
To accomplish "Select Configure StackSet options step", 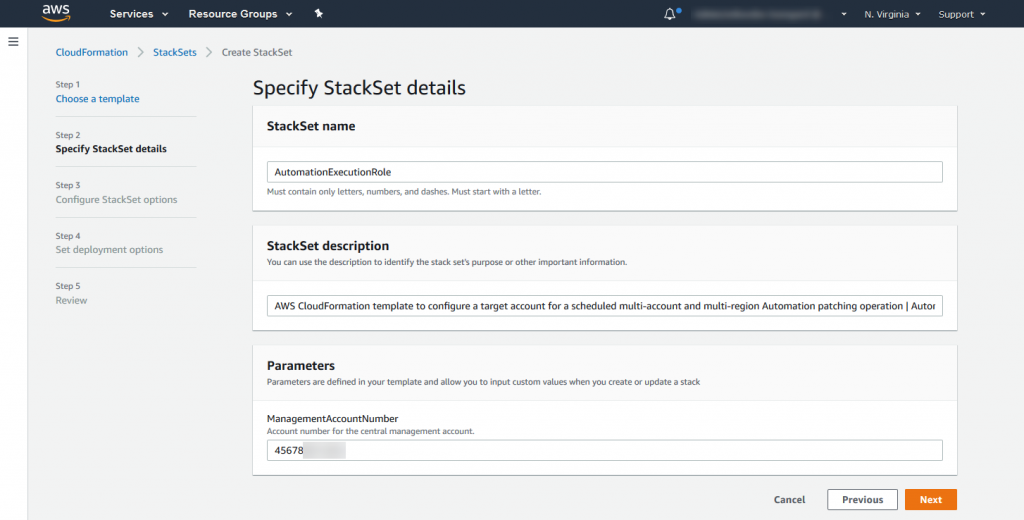I will pos(116,199).
